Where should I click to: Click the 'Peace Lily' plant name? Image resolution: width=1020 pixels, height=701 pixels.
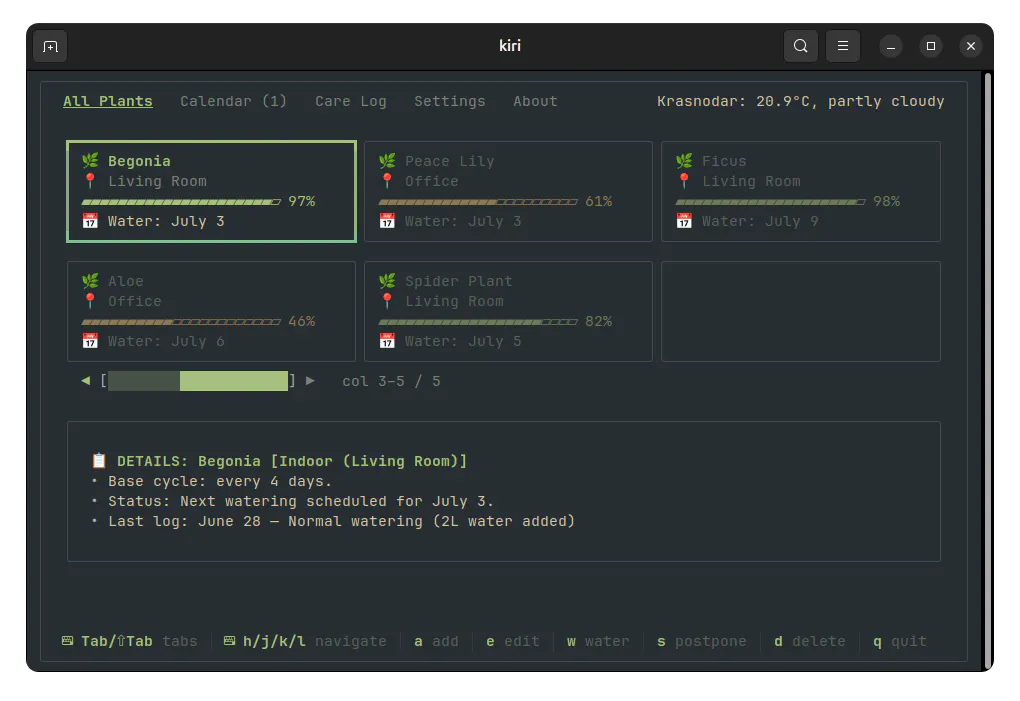tap(450, 161)
